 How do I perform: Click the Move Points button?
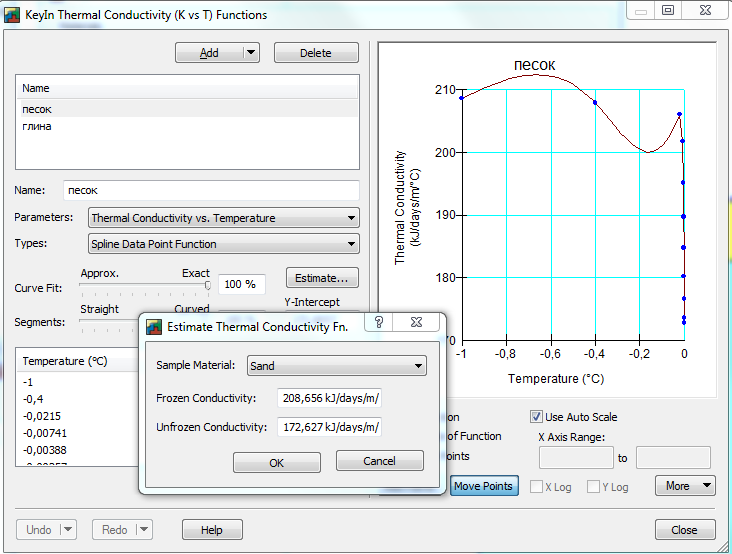484,486
